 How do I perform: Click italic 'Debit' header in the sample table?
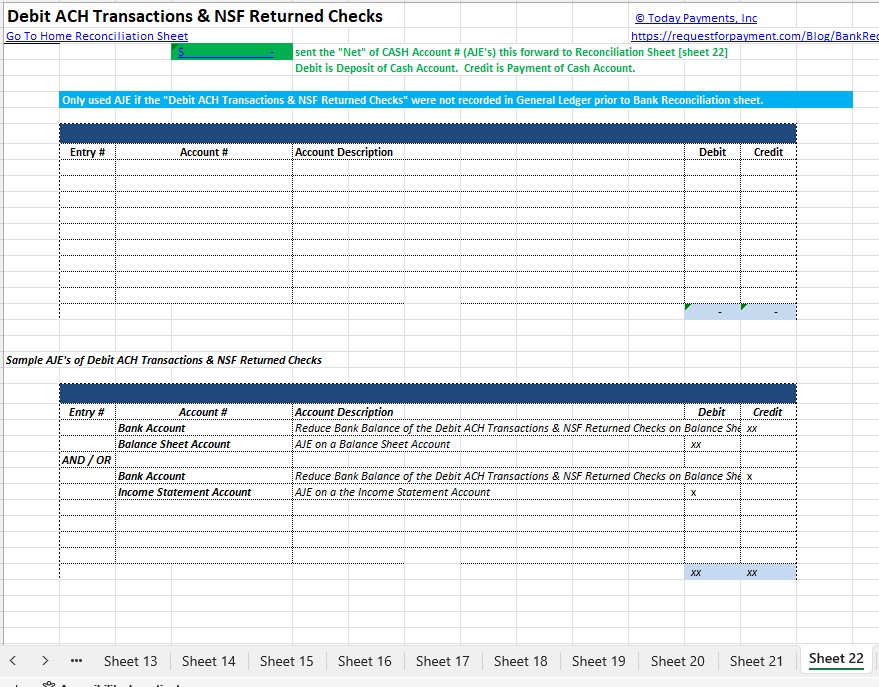(712, 412)
